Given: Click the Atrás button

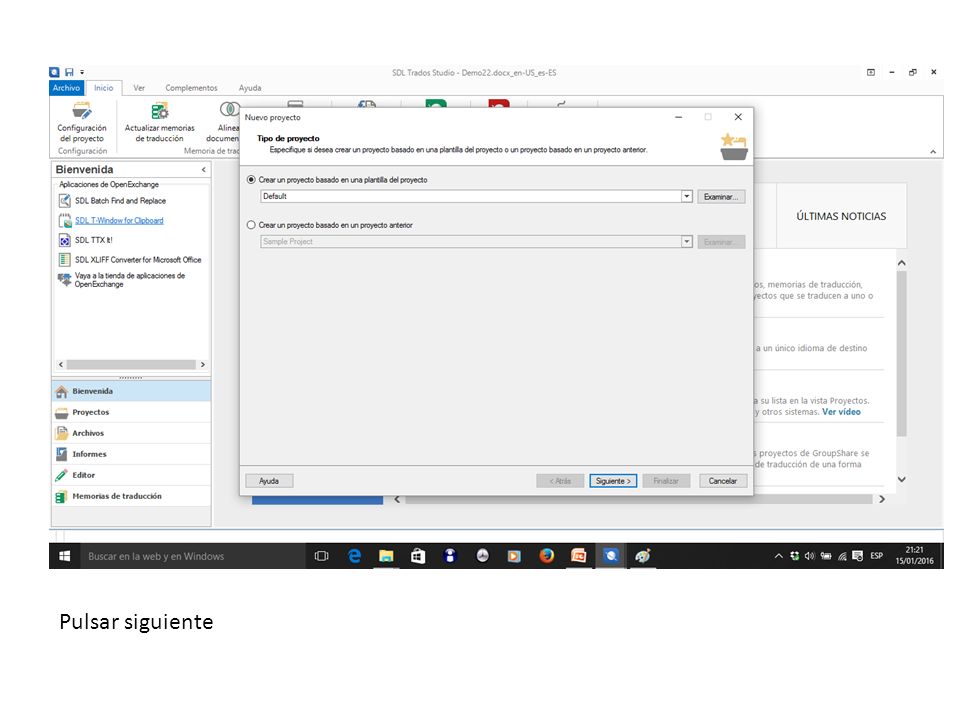Looking at the screenshot, I should (560, 481).
